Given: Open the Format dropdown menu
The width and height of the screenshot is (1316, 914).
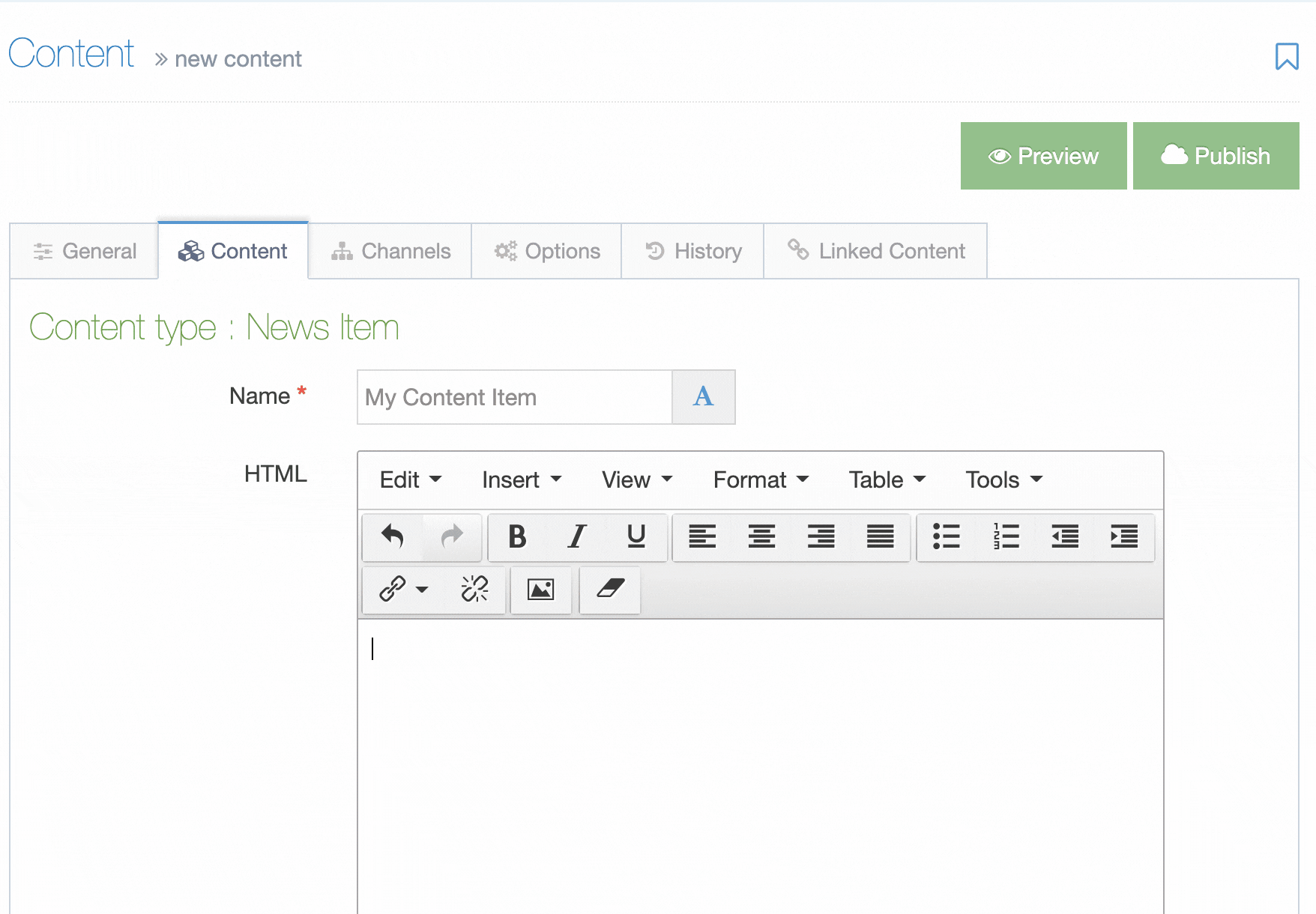Looking at the screenshot, I should click(761, 479).
